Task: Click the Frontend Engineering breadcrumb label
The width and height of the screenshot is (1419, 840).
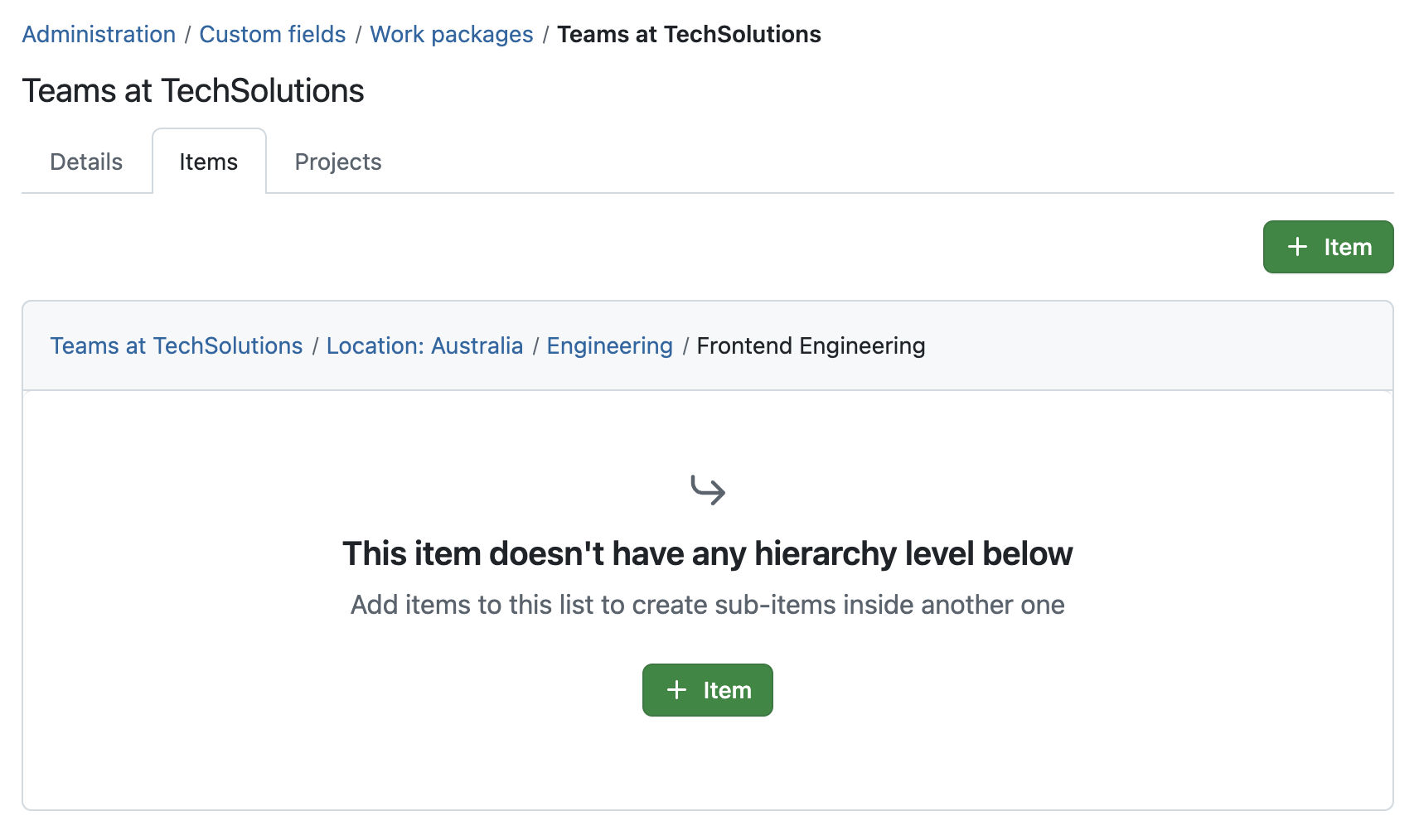Action: (811, 345)
